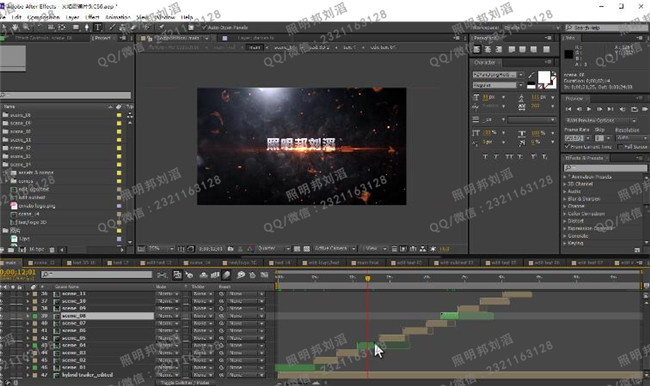
Task: Select the Pen tool
Action: [x=87, y=27]
